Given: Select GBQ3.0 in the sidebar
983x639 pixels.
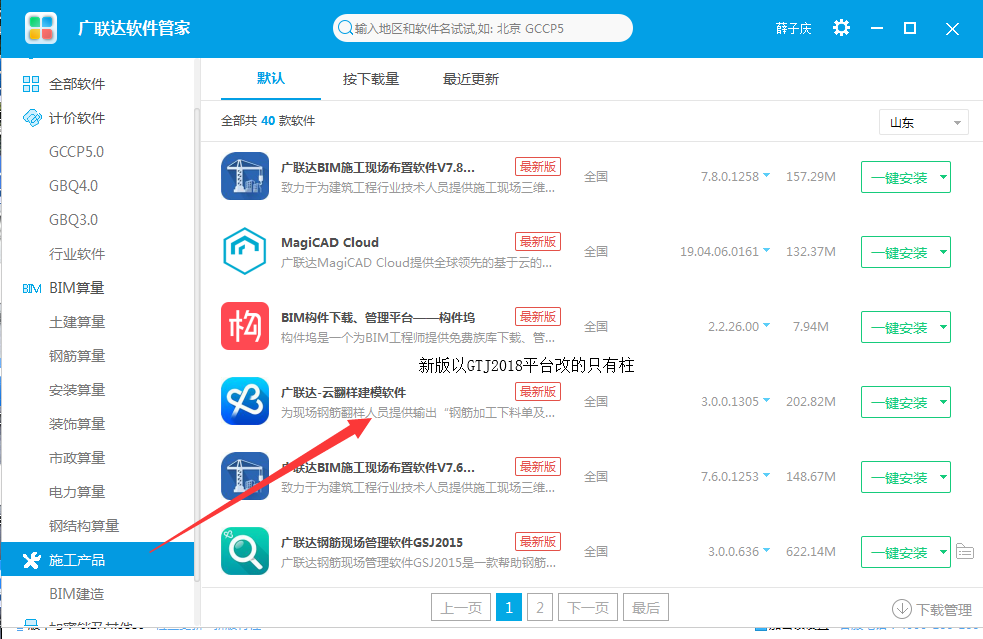Looking at the screenshot, I should pyautogui.click(x=73, y=219).
